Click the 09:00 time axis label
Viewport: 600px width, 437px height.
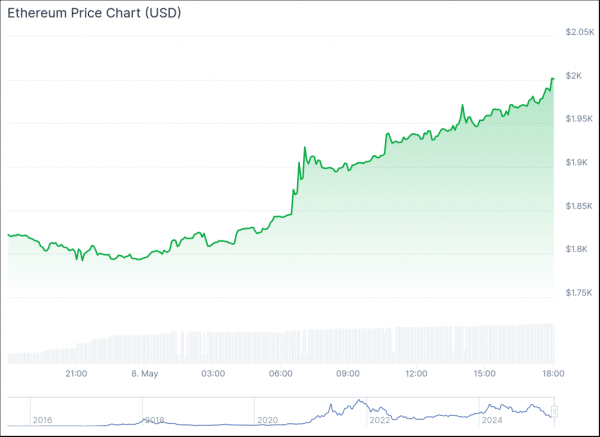(x=349, y=374)
